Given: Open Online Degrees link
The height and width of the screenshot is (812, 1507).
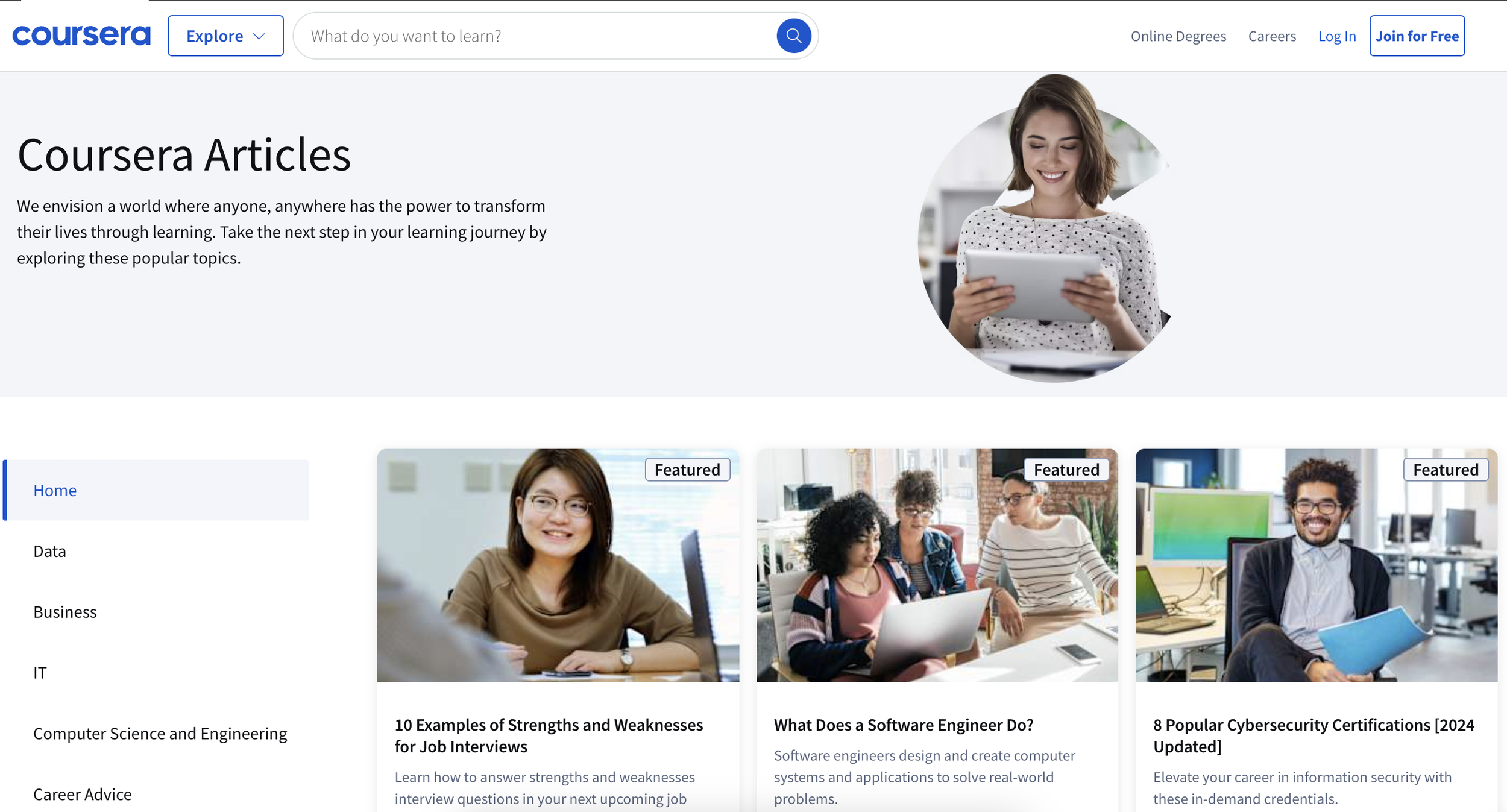Looking at the screenshot, I should click(1178, 36).
